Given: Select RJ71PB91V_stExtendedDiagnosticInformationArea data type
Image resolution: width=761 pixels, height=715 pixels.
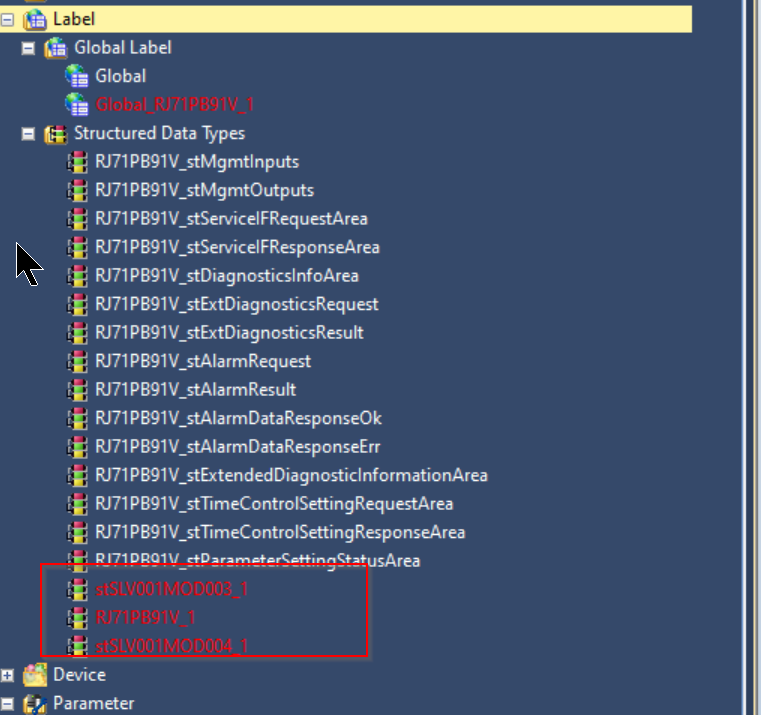Looking at the screenshot, I should tap(291, 475).
